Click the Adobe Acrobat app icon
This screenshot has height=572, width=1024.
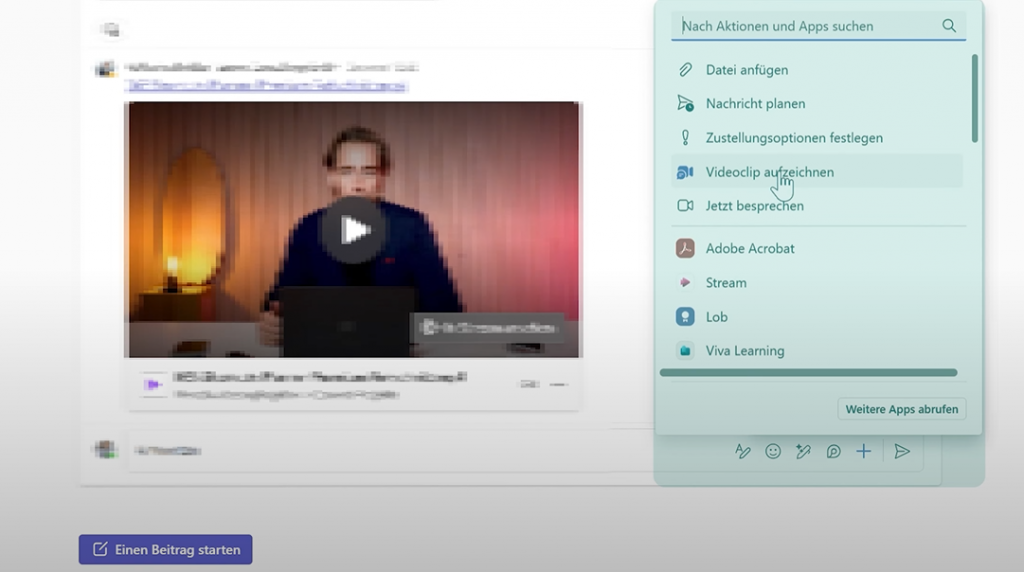(684, 249)
